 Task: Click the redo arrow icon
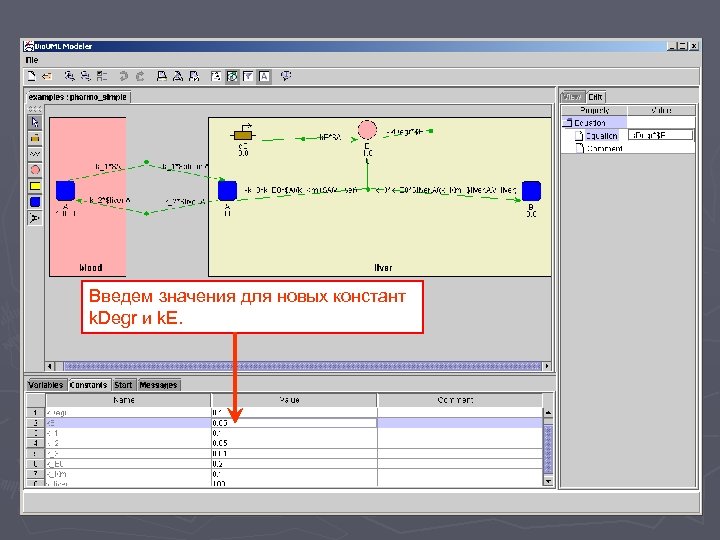pyautogui.click(x=140, y=76)
